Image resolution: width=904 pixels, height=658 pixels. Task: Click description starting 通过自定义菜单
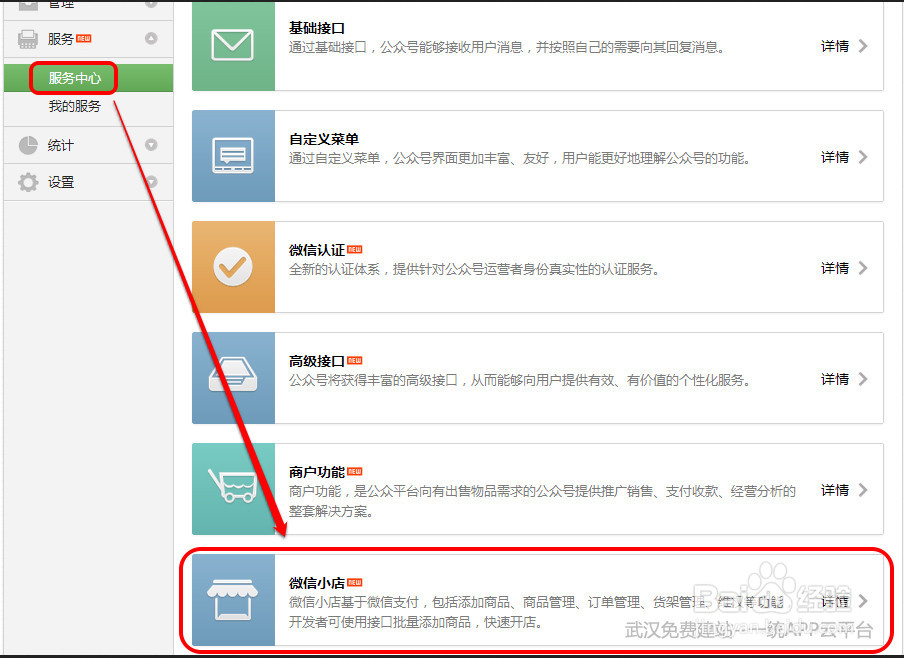tap(519, 158)
